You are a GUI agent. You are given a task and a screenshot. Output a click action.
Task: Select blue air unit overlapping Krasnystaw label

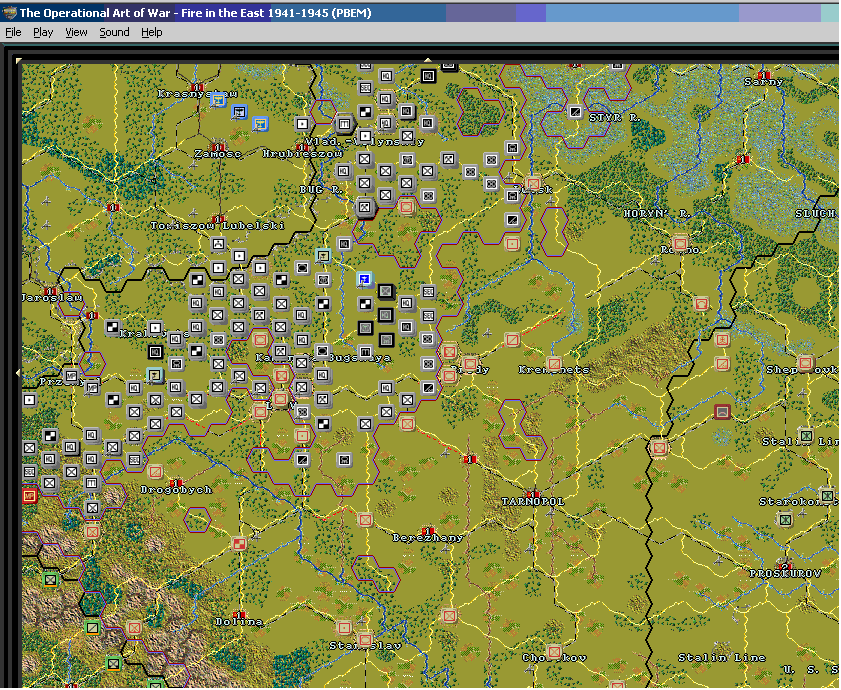218,100
